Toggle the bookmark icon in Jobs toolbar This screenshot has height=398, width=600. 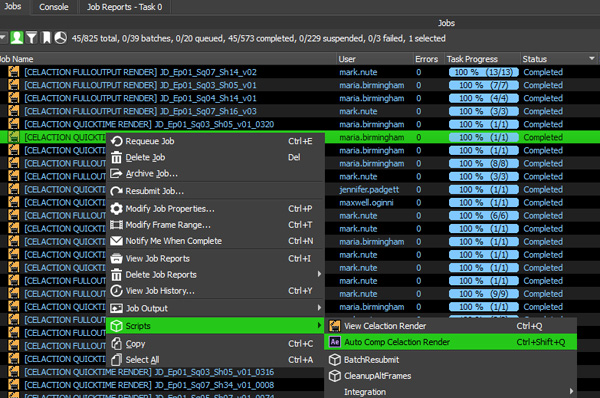[x=46, y=38]
